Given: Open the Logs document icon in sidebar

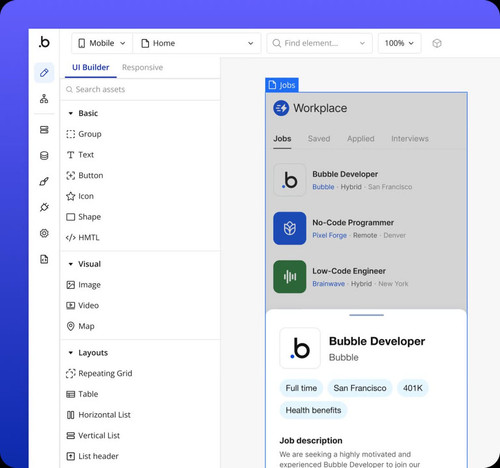Looking at the screenshot, I should coord(44,259).
